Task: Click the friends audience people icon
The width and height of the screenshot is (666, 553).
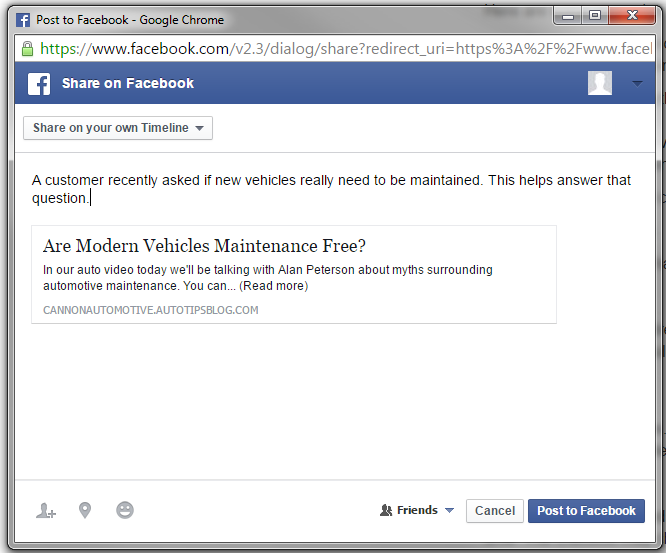Action: (x=386, y=510)
